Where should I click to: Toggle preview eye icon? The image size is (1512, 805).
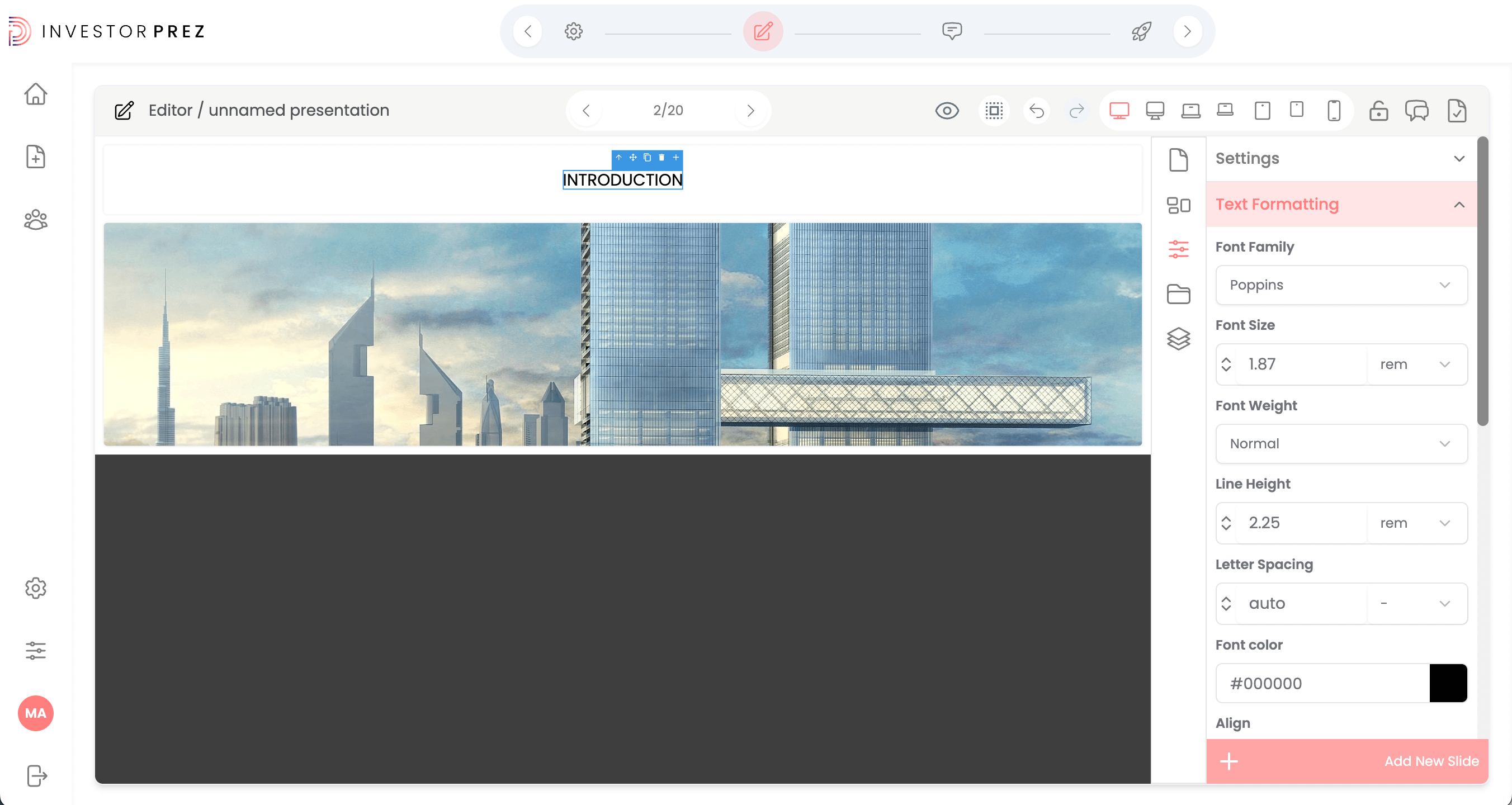[947, 110]
